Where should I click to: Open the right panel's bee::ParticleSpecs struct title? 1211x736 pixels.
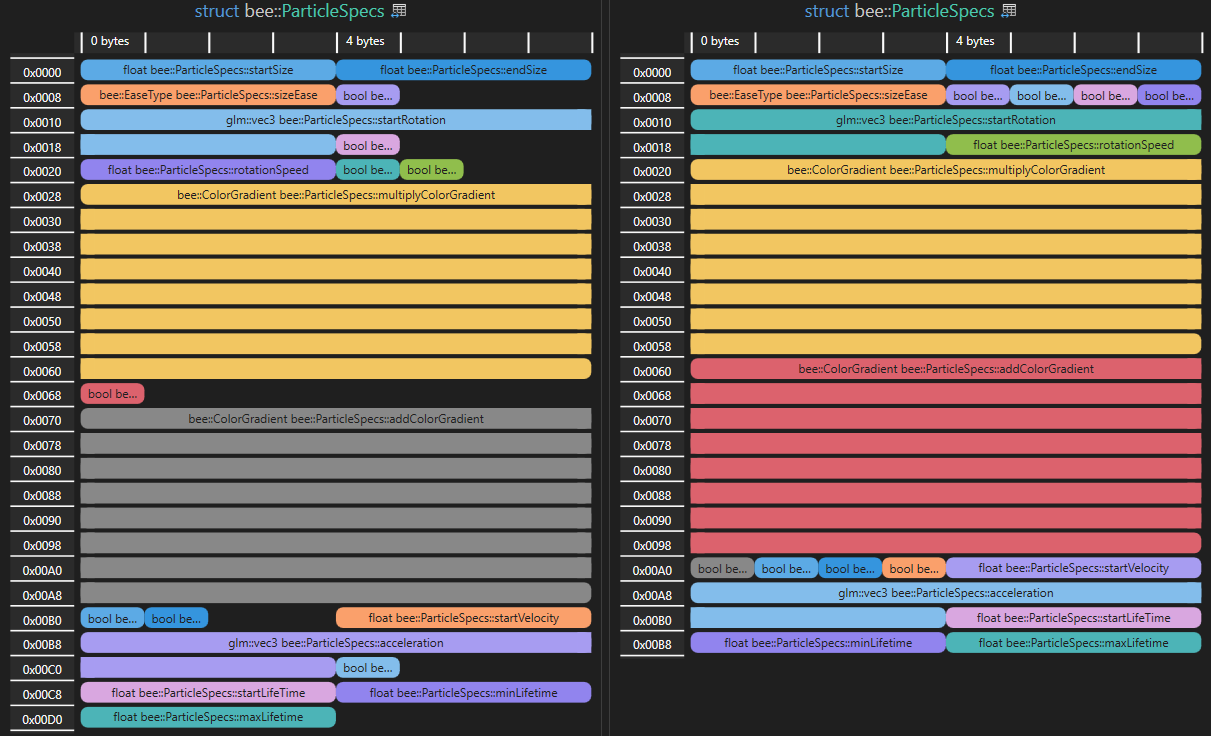pos(899,11)
